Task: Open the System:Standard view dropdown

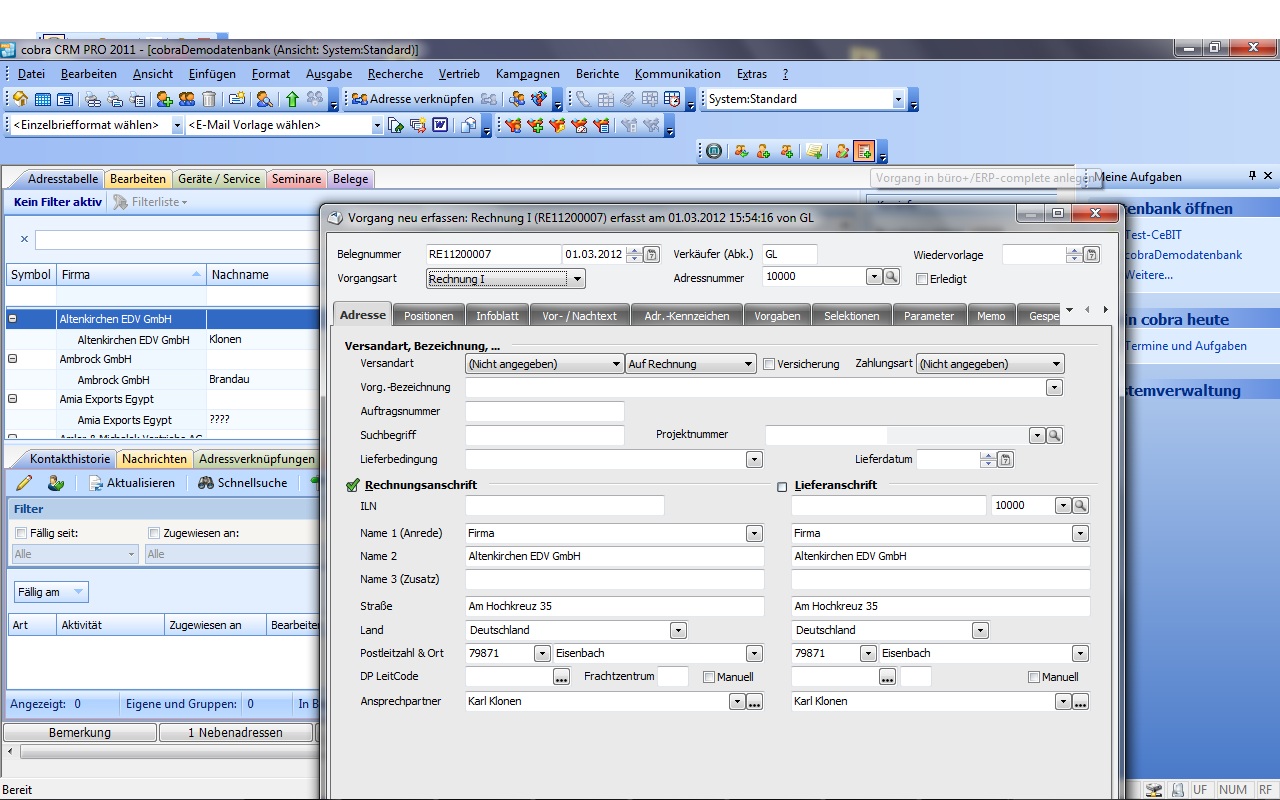Action: click(x=898, y=99)
